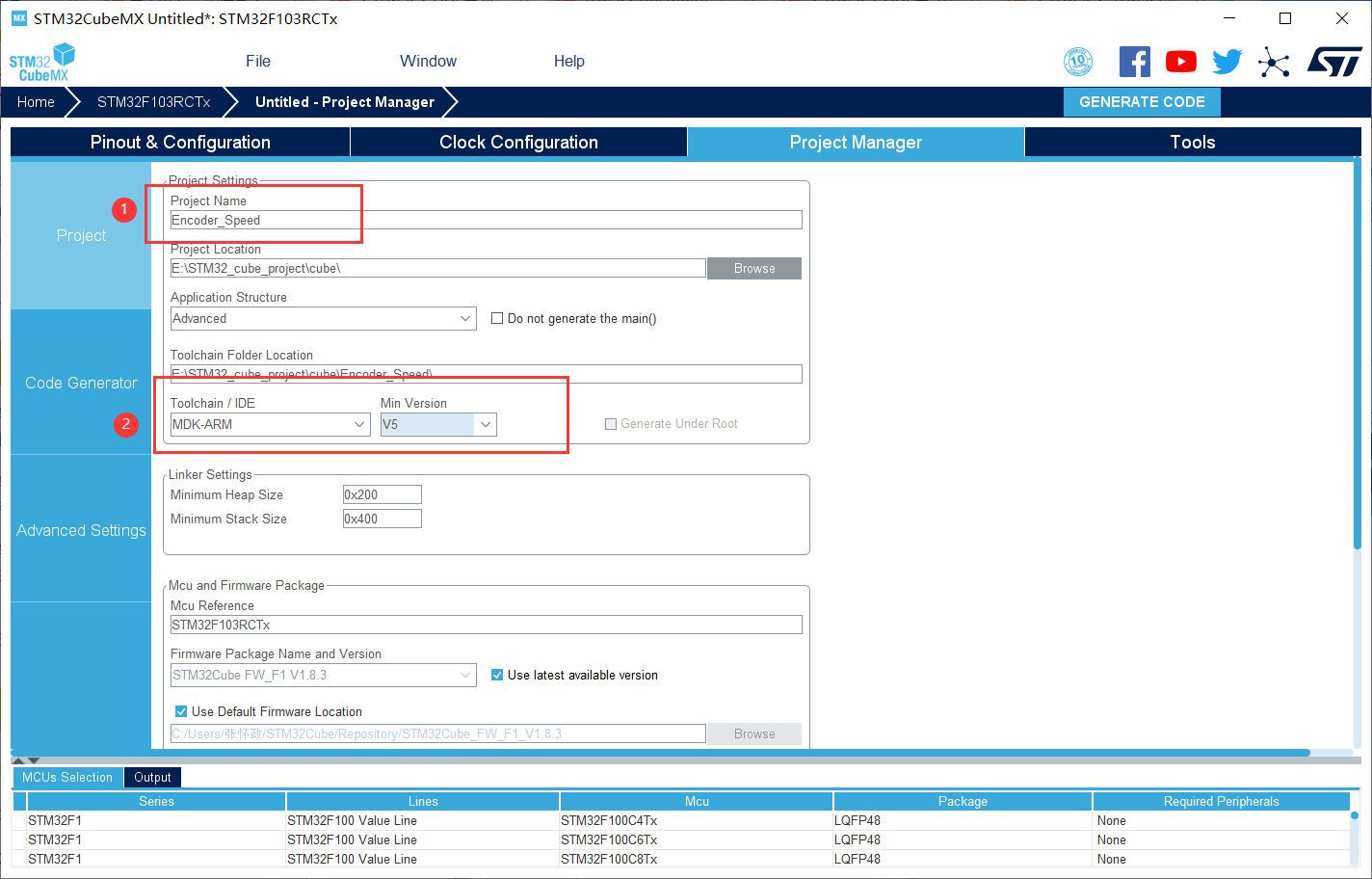
Task: Click the MCU table vertical scrollbar
Action: tap(1355, 816)
